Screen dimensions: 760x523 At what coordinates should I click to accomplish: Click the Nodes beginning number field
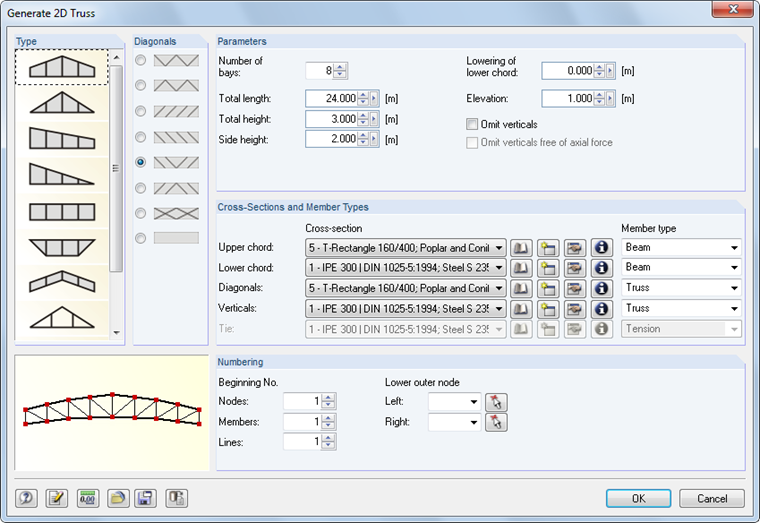302,401
